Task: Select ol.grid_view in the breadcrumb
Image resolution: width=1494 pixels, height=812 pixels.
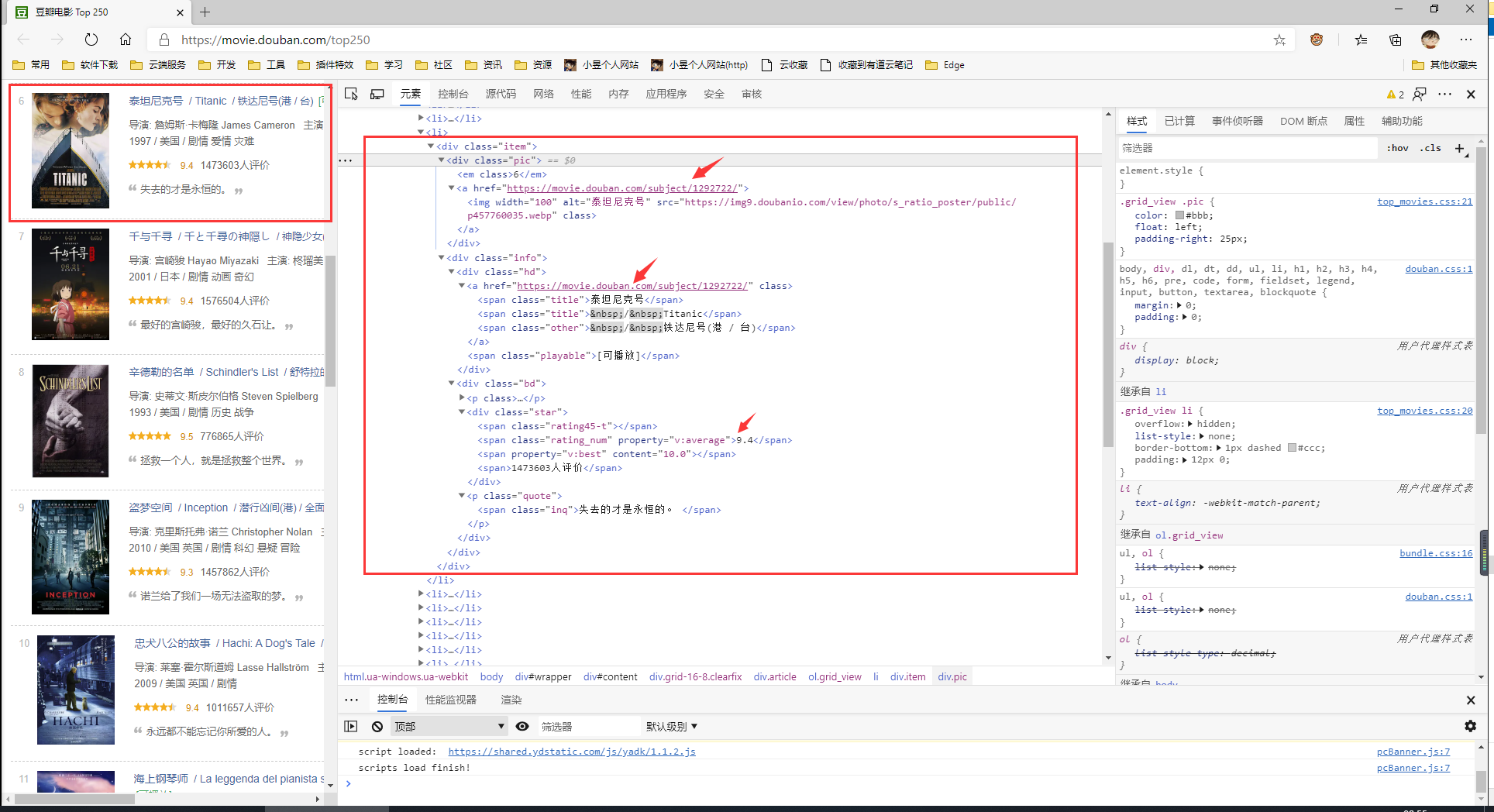Action: click(835, 676)
